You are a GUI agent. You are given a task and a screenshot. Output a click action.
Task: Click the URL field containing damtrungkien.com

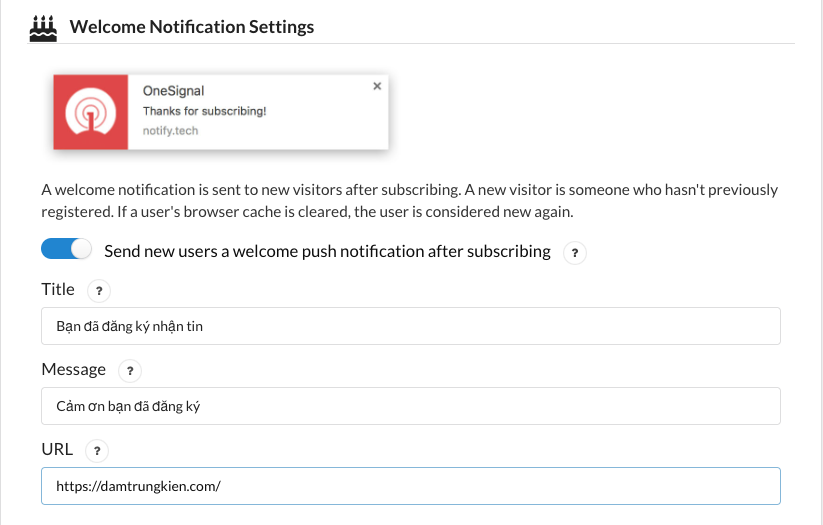(x=411, y=486)
